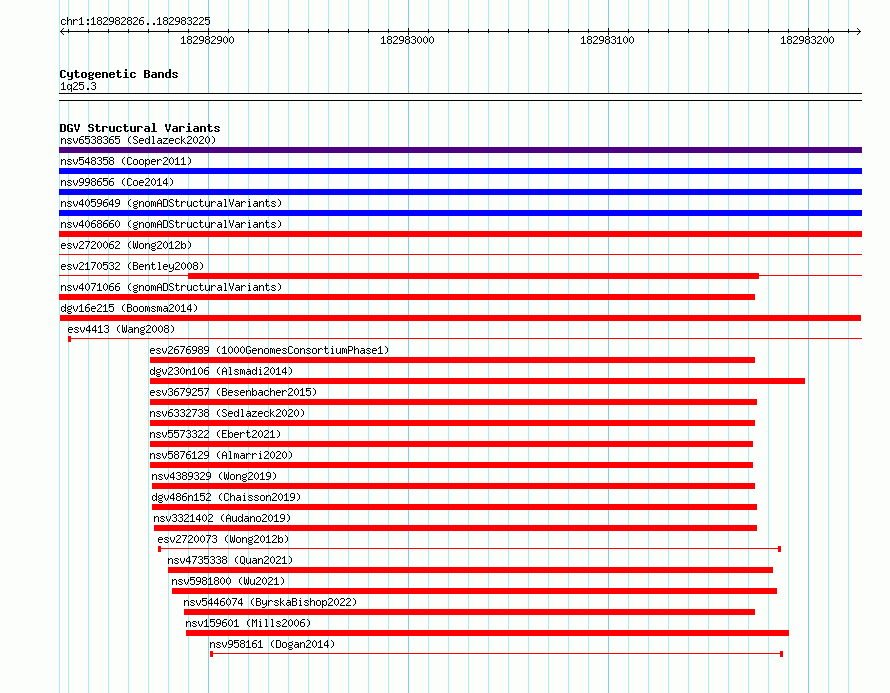
Task: Open the first esv2720062 (Wong2012b) label
Action: pyautogui.click(x=126, y=245)
